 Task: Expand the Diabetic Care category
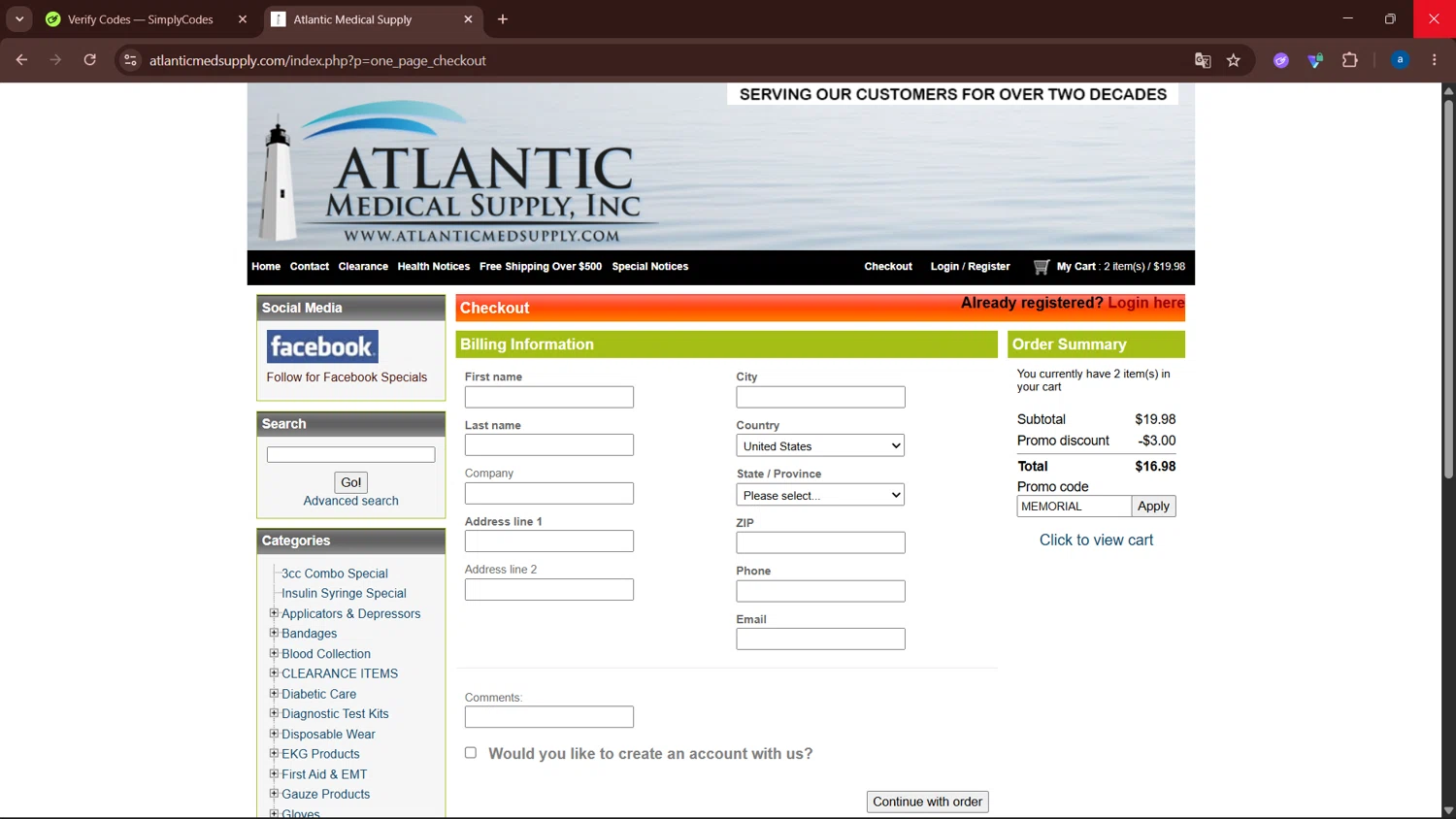(x=274, y=693)
